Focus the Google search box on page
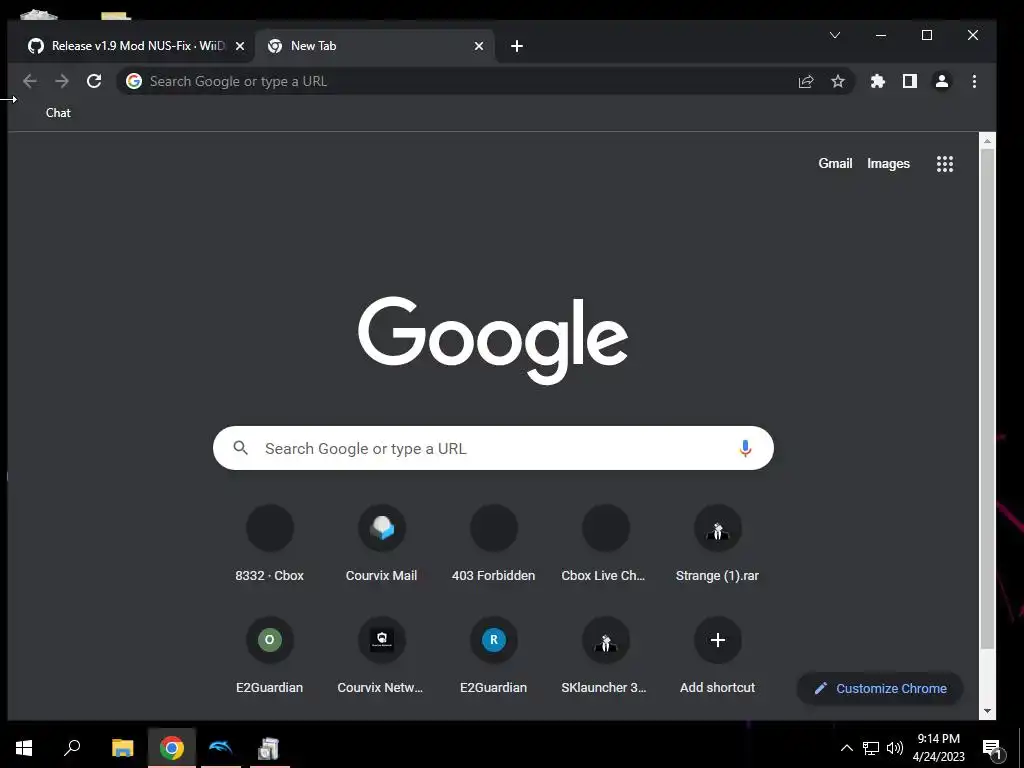1024x768 pixels. (x=493, y=448)
